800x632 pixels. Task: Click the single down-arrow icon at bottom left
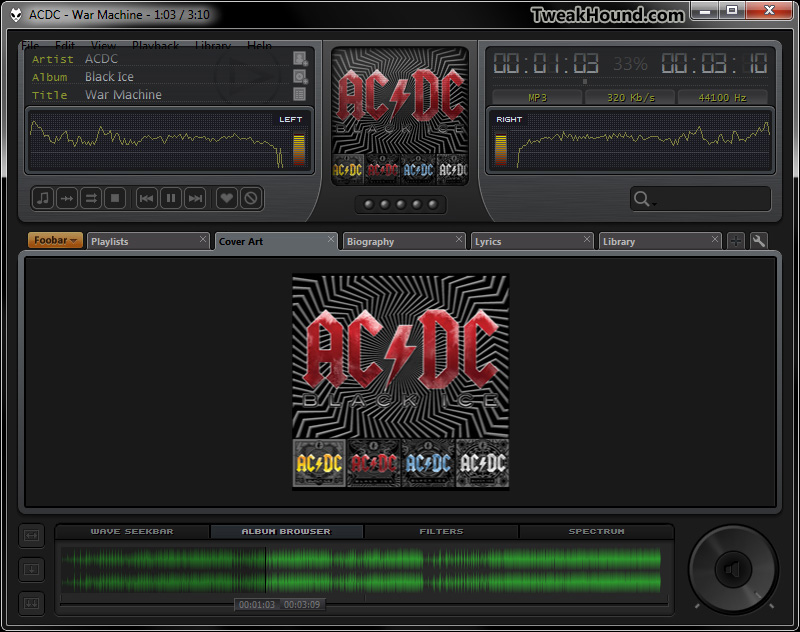pos(32,569)
